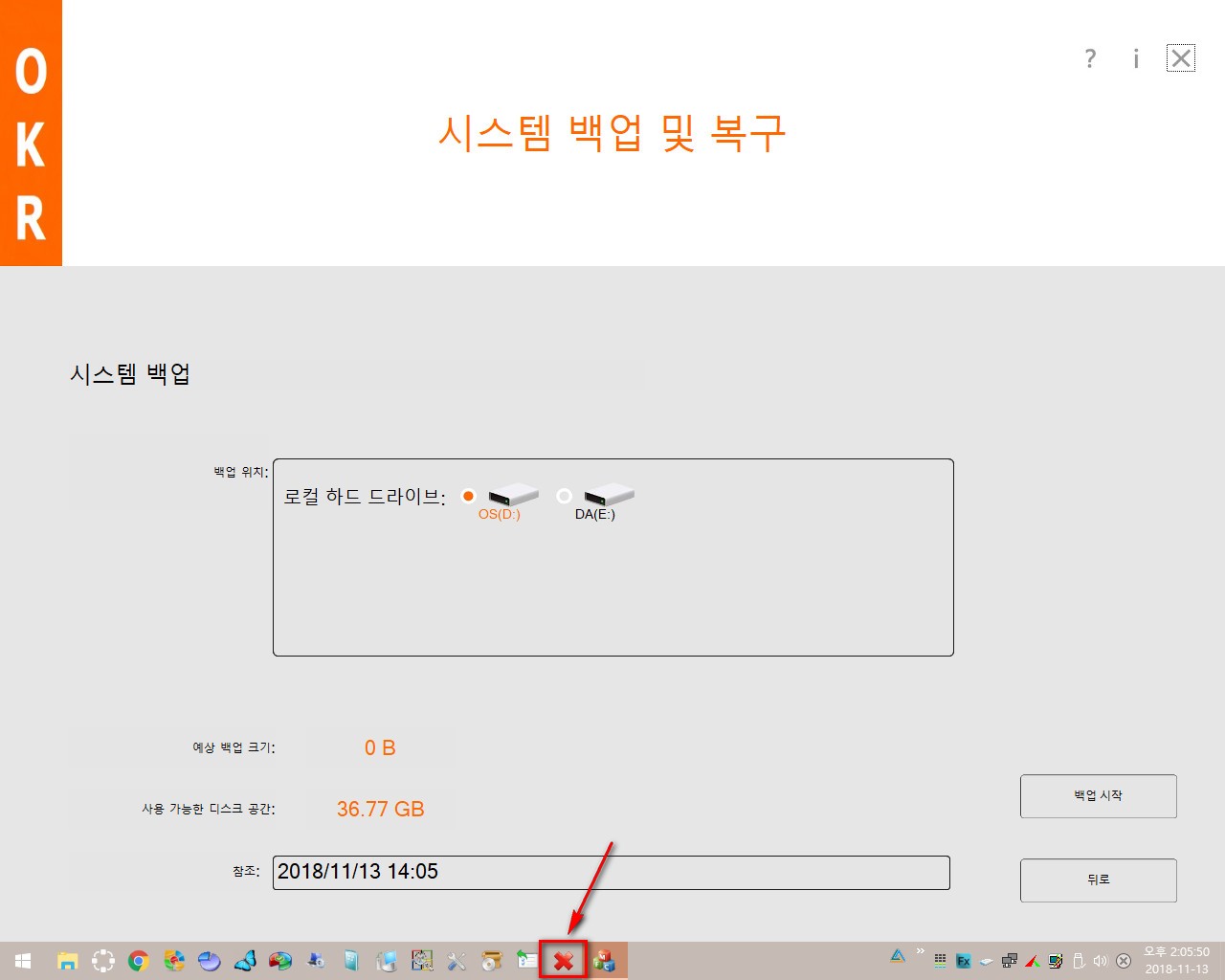
Task: Click the 0 B estimated backup size
Action: point(380,747)
